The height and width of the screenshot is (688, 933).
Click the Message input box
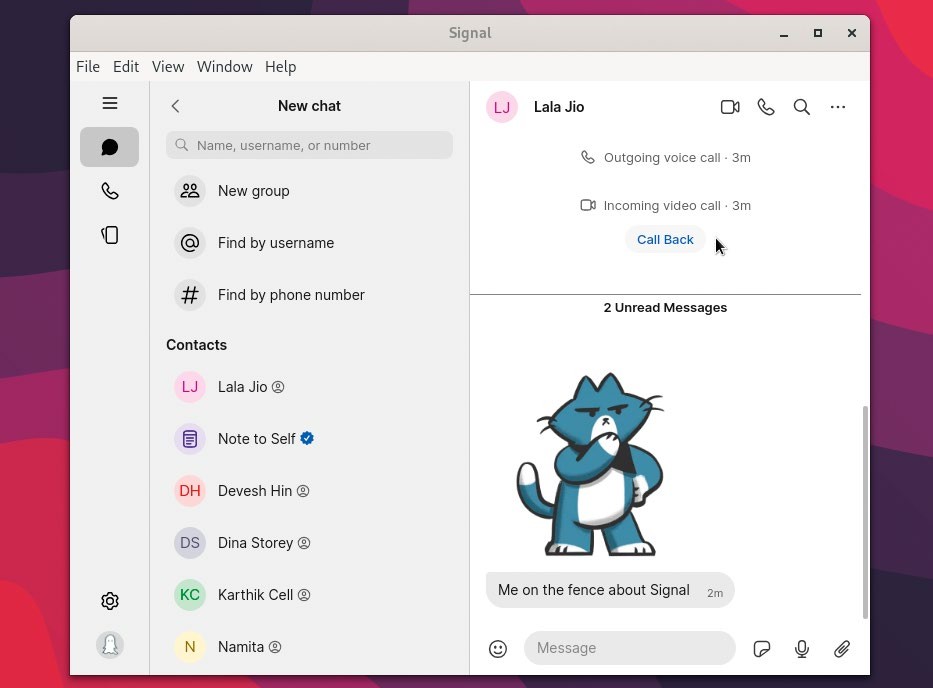(630, 648)
